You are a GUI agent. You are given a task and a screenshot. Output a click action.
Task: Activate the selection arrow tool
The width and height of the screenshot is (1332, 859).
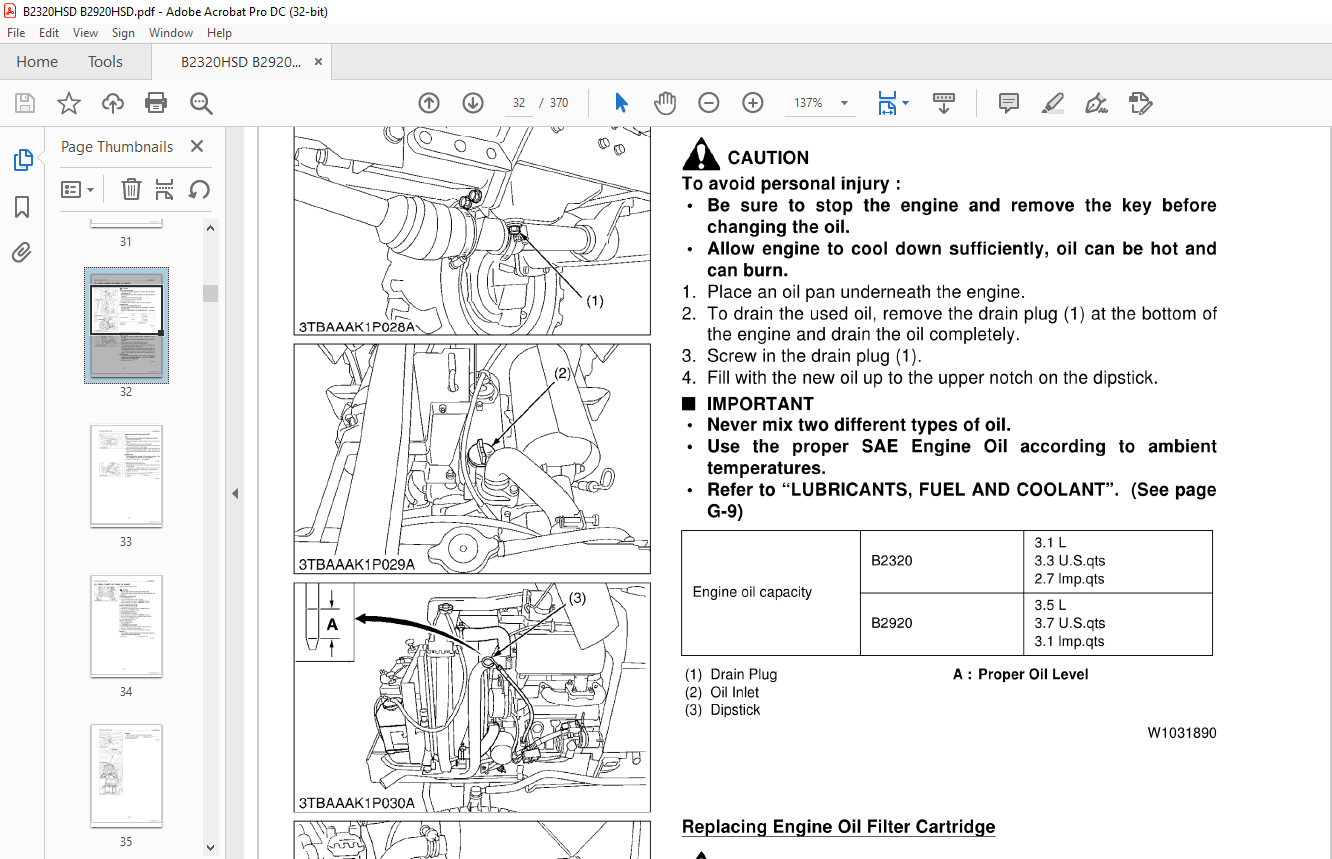pyautogui.click(x=621, y=103)
